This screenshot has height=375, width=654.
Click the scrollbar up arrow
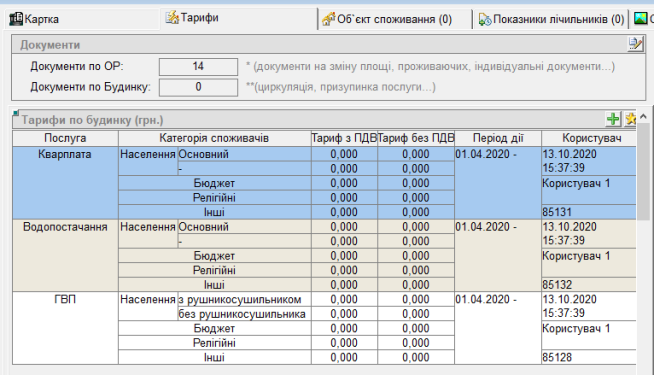click(x=643, y=116)
